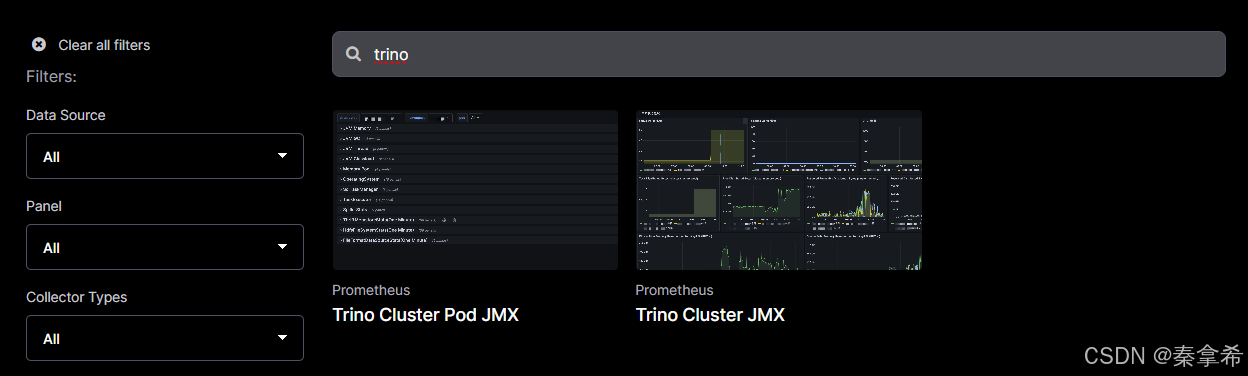
Task: Click the Trino Cluster JMX title
Action: click(710, 315)
